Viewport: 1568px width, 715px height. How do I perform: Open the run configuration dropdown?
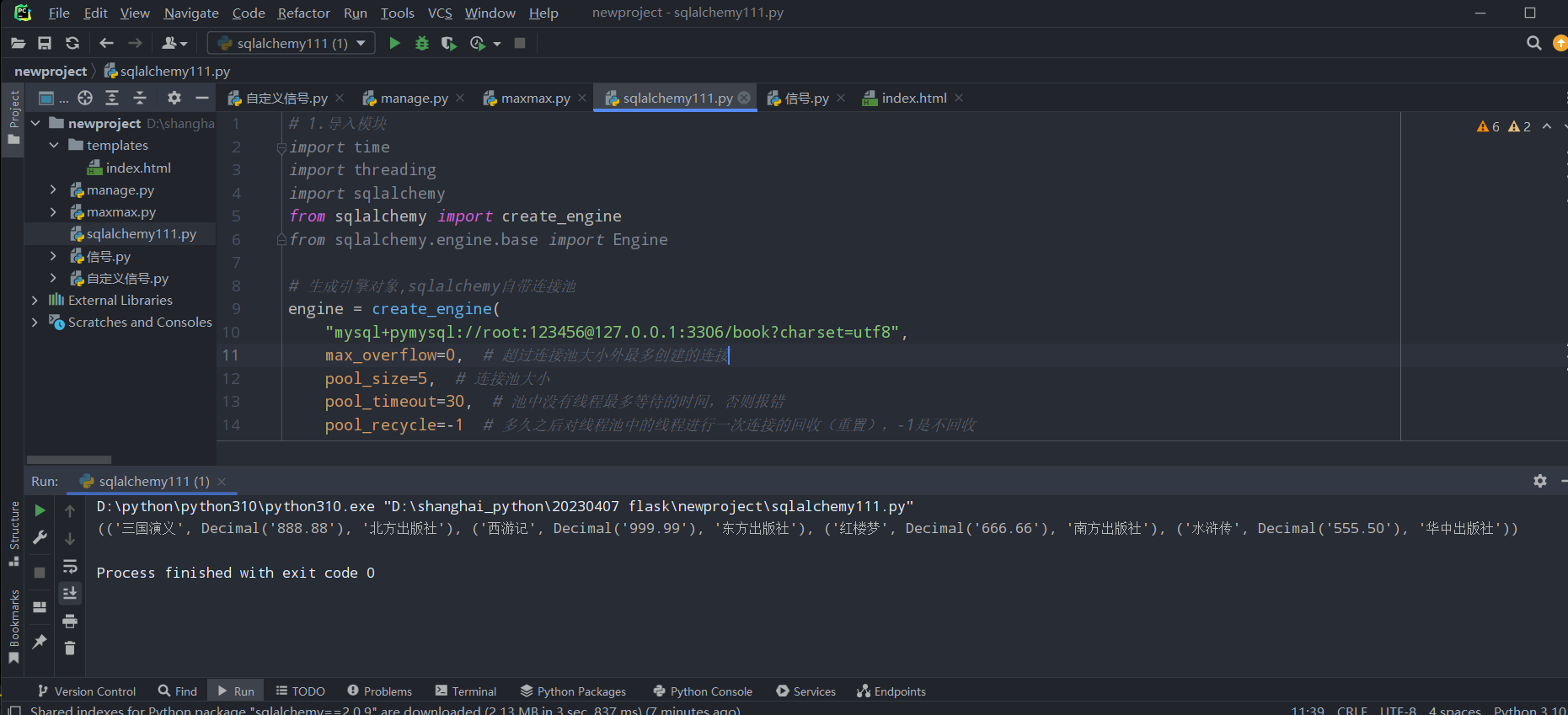[291, 43]
